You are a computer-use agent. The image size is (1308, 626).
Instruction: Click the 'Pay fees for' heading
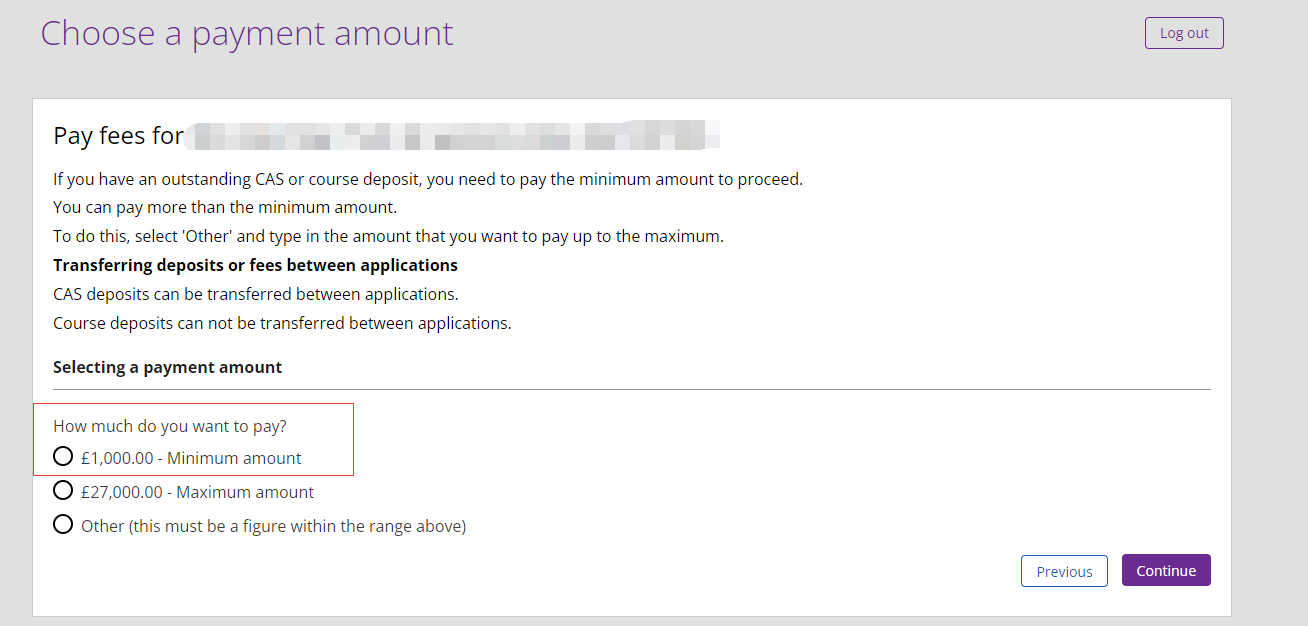click(x=118, y=136)
